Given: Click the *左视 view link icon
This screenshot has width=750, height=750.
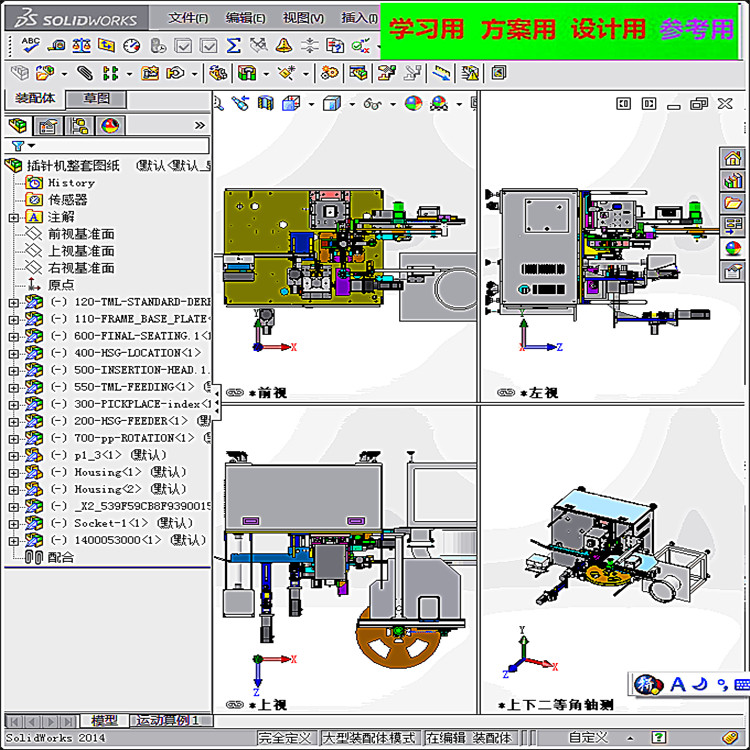Looking at the screenshot, I should pyautogui.click(x=506, y=393).
